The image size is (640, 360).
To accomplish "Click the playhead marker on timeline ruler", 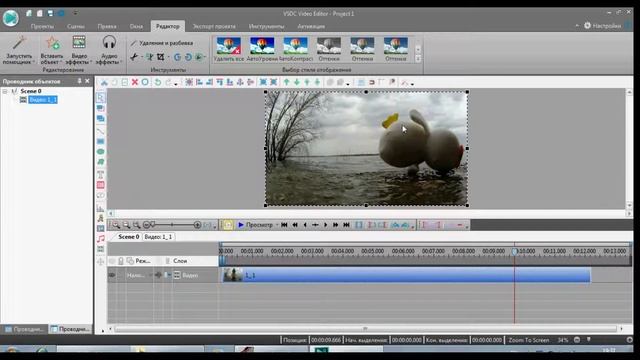I will [x=515, y=251].
